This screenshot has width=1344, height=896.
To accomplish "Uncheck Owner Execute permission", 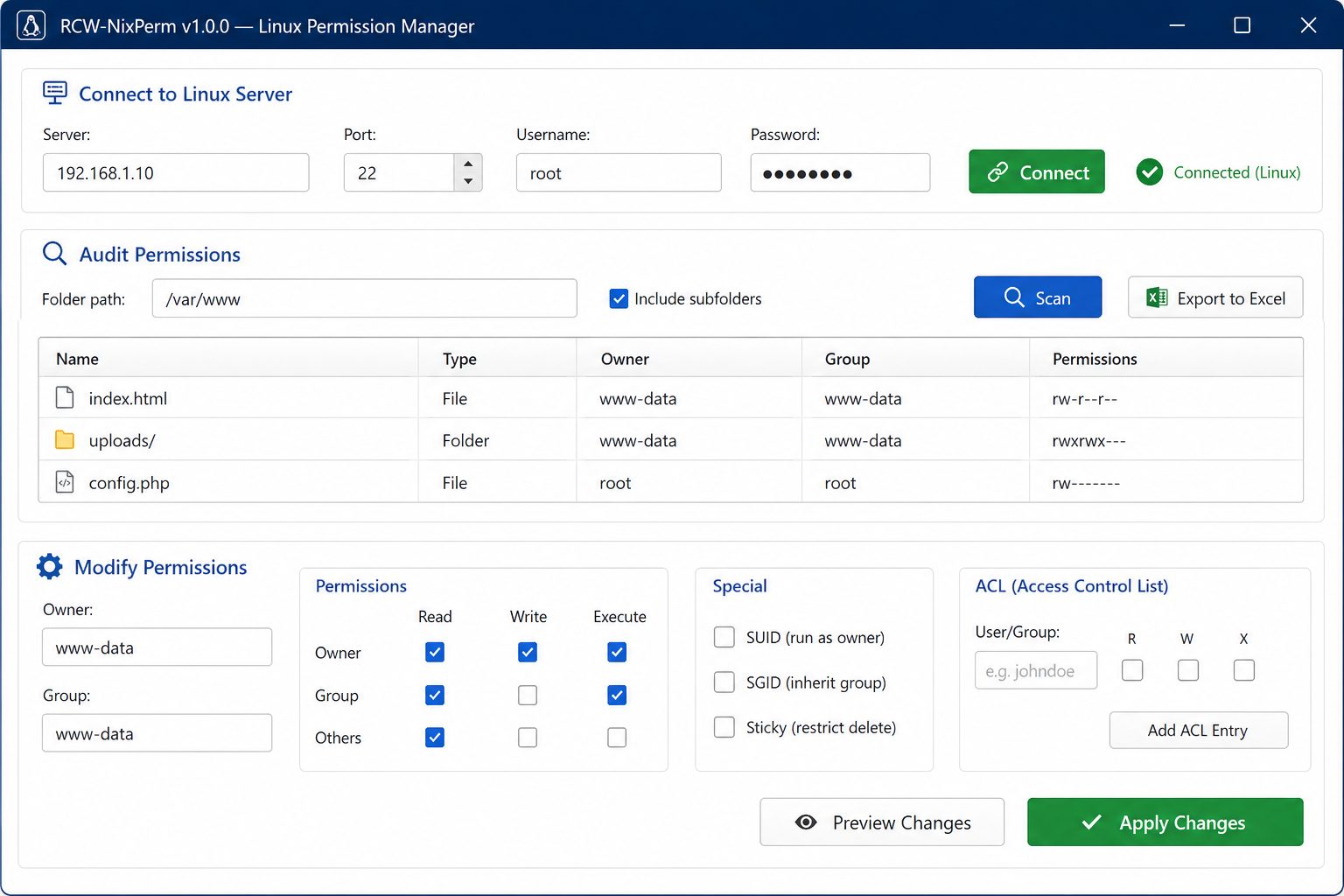I will click(617, 652).
